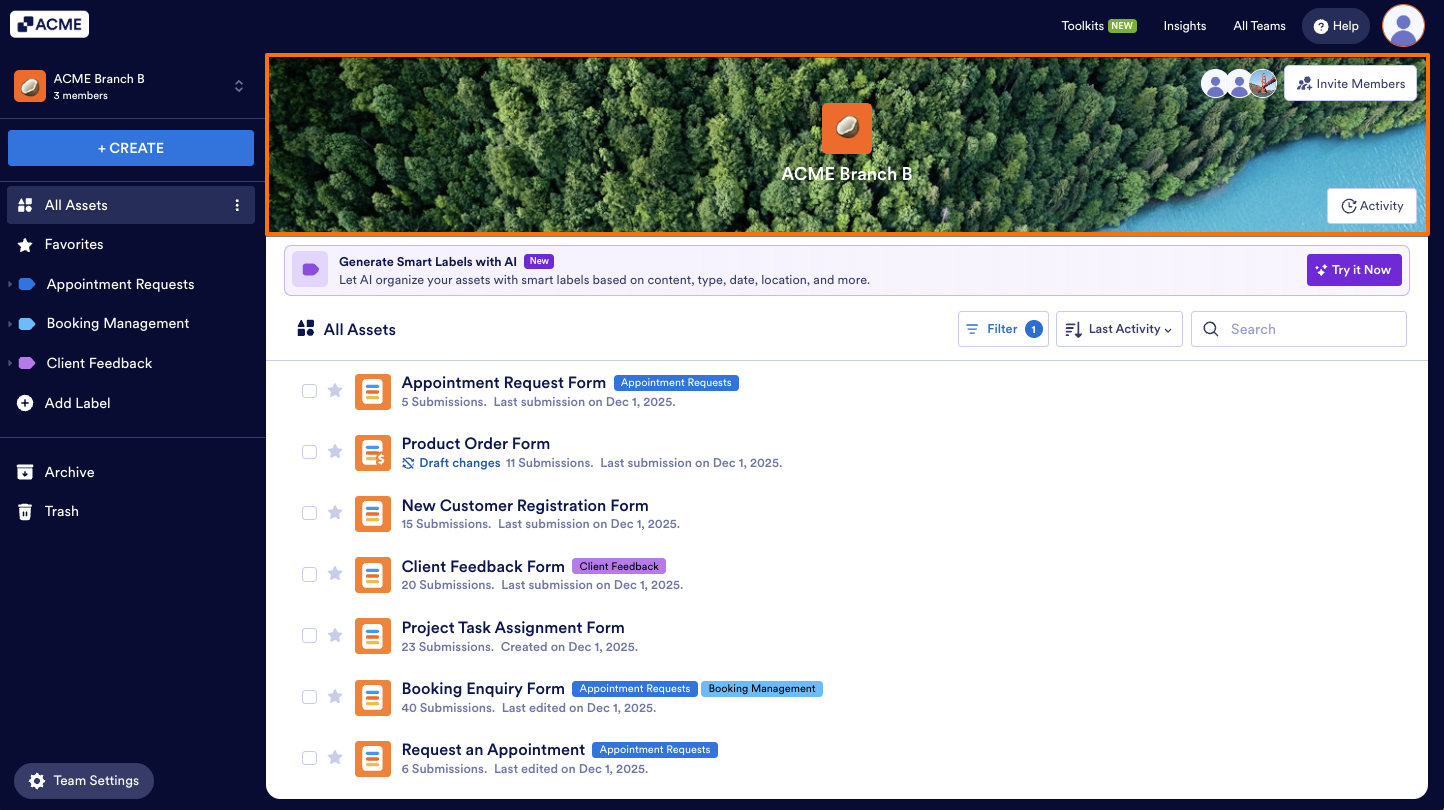Screen dimensions: 1444x810
Task: Star the Appointment Request Form as favorite
Action: coord(335,391)
